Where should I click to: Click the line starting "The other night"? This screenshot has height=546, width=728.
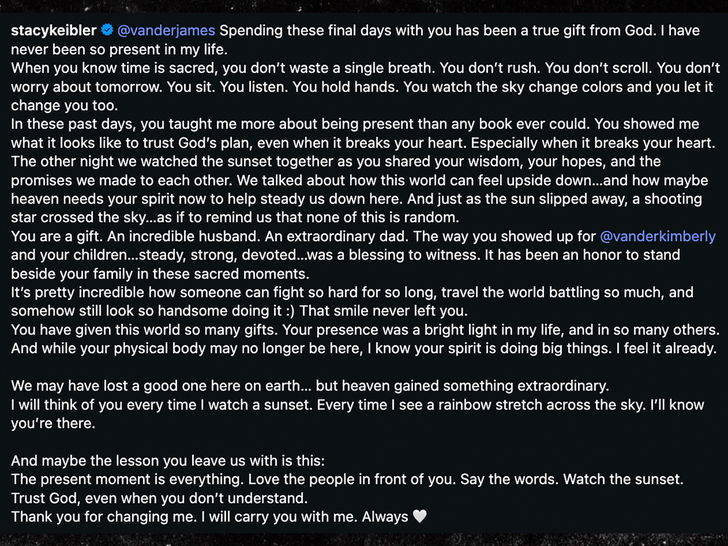pos(300,161)
